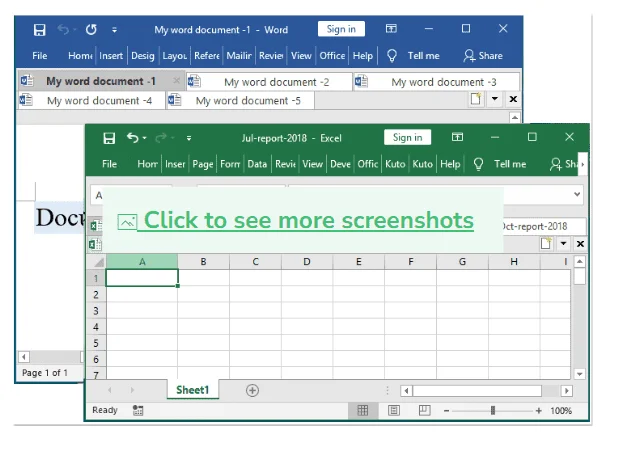Switch to the My word document -2 tab
Screen dimensions: 622x451
point(270,82)
